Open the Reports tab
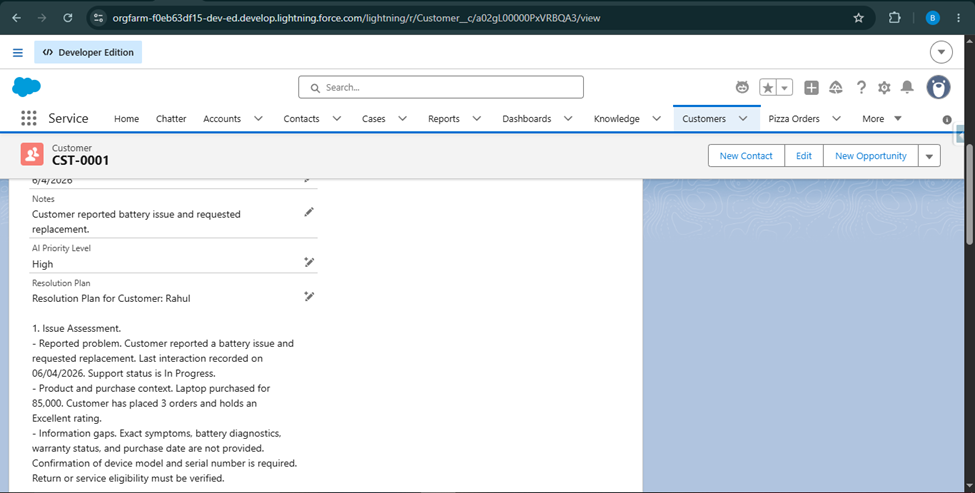This screenshot has height=493, width=975. 443,119
